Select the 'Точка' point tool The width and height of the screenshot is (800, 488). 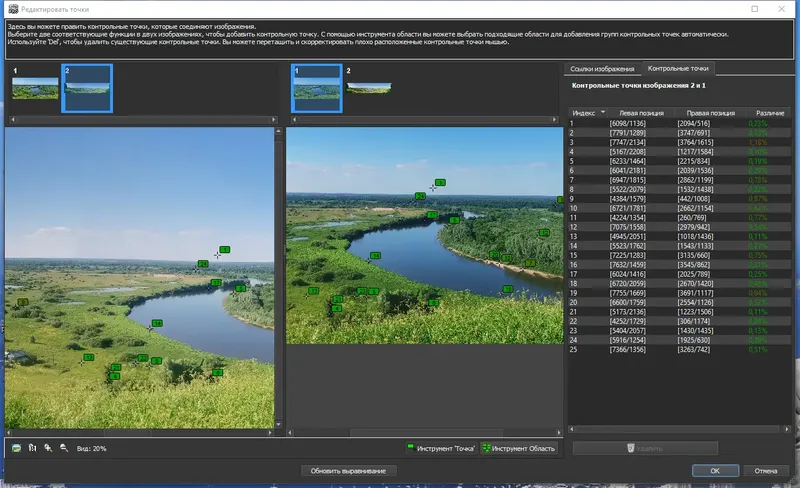[440, 448]
